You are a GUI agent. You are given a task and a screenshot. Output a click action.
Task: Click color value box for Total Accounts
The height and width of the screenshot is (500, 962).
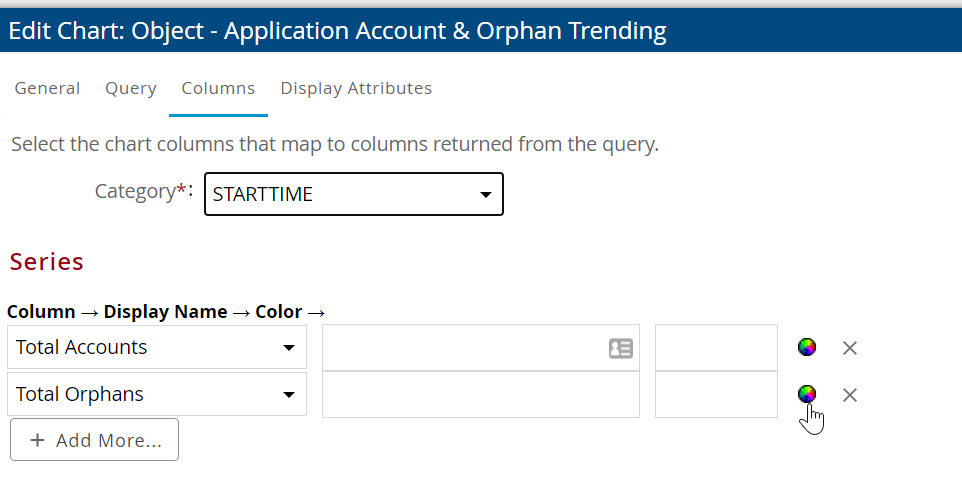tap(716, 348)
